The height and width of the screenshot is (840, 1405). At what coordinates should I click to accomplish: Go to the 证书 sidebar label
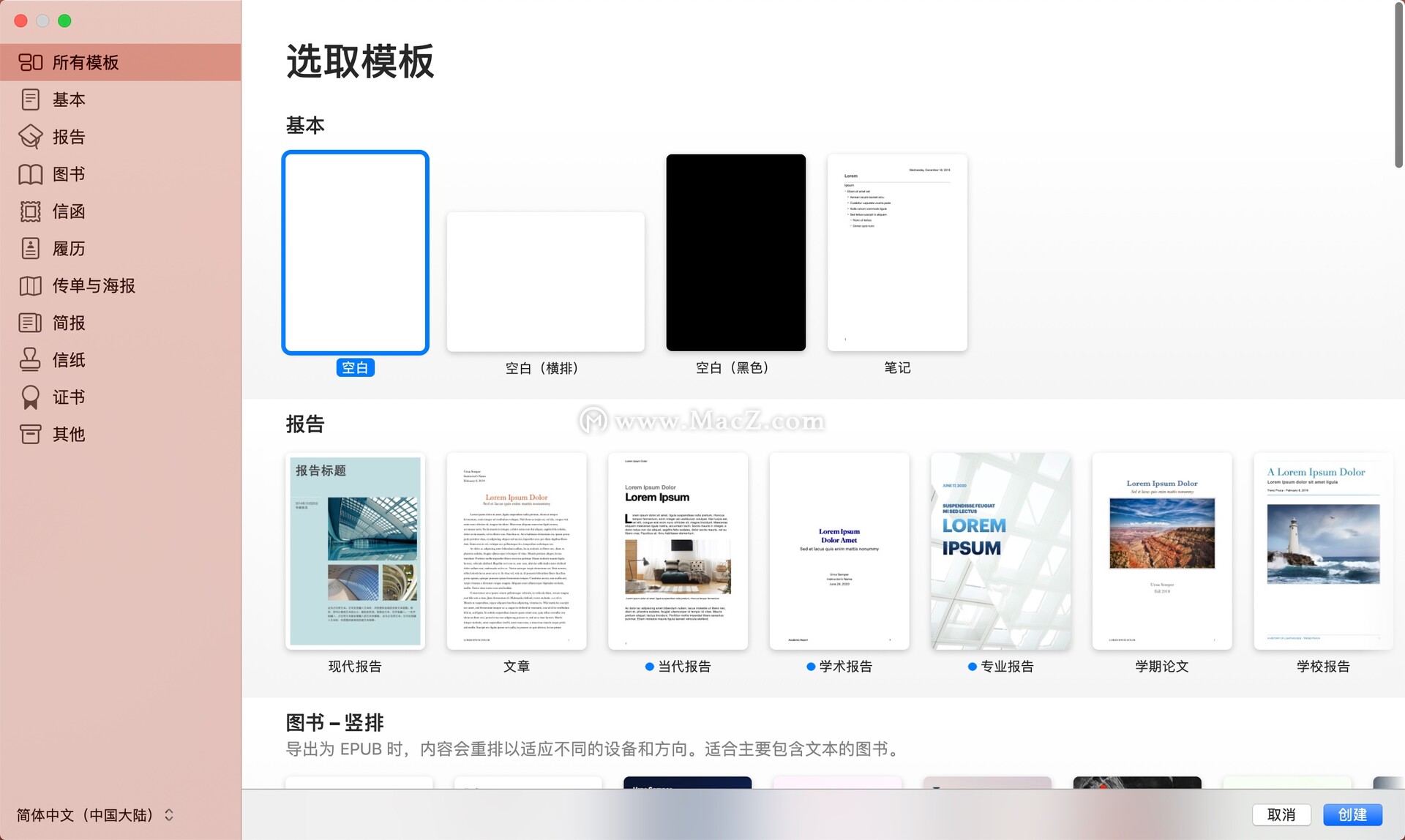tap(69, 397)
